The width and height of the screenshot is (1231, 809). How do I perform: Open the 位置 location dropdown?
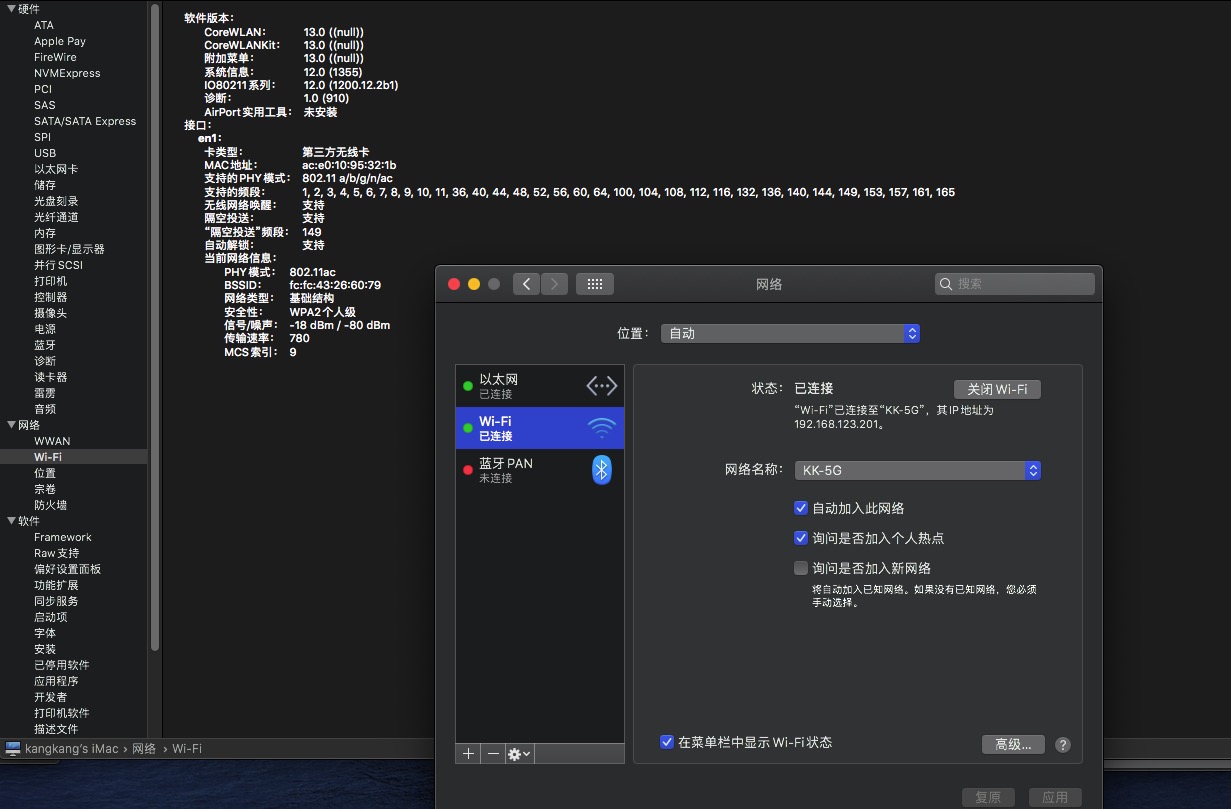pos(790,334)
